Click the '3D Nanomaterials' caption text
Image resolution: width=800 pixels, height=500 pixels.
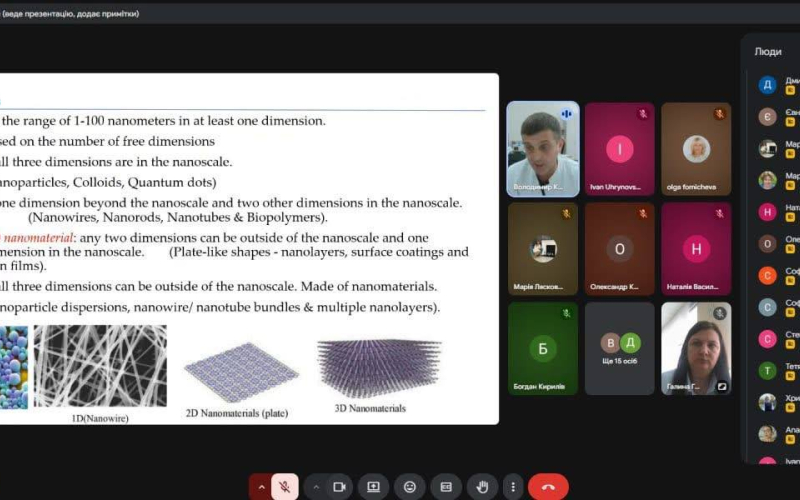370,408
